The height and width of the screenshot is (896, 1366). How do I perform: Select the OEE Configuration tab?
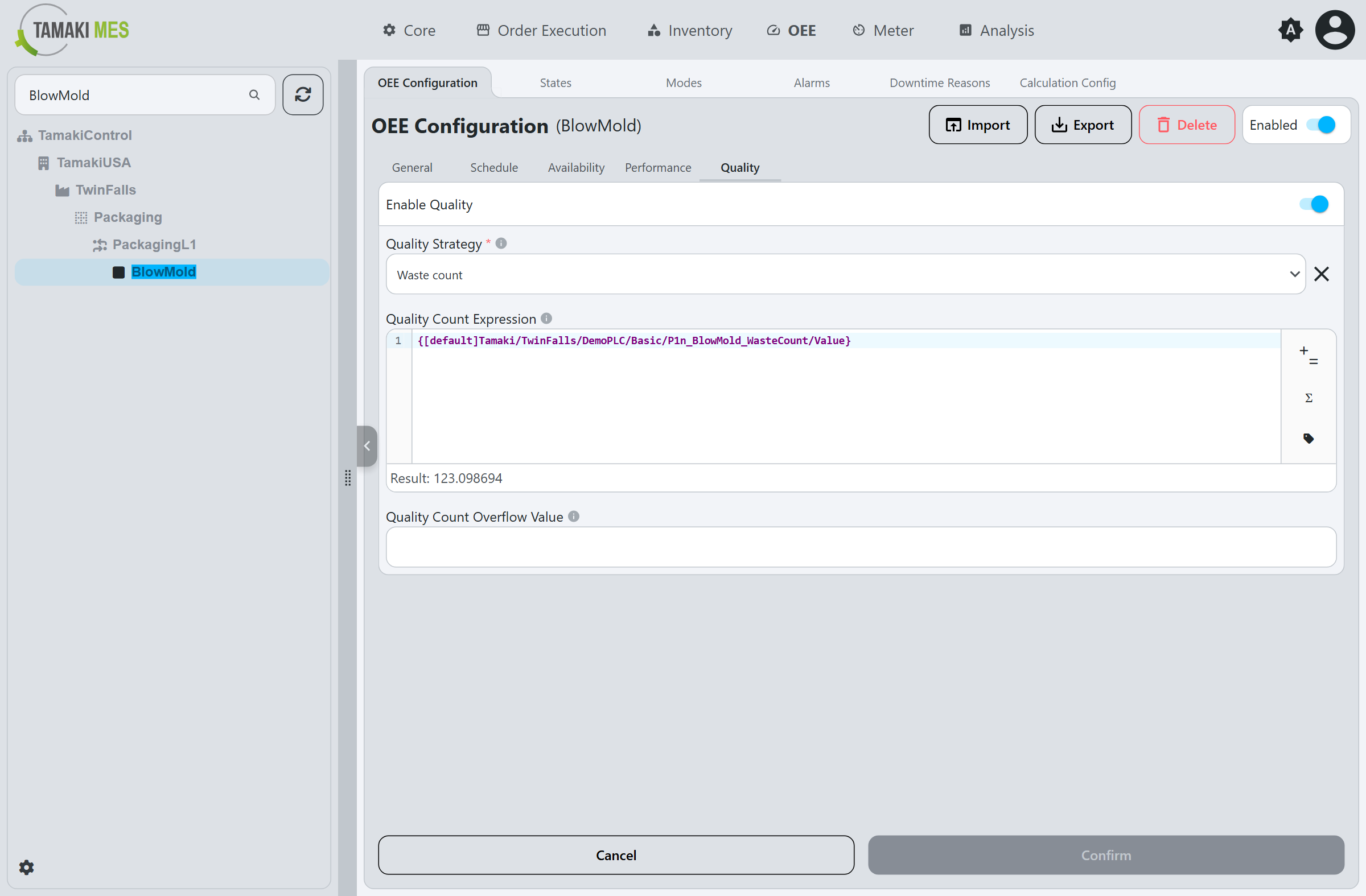point(427,82)
